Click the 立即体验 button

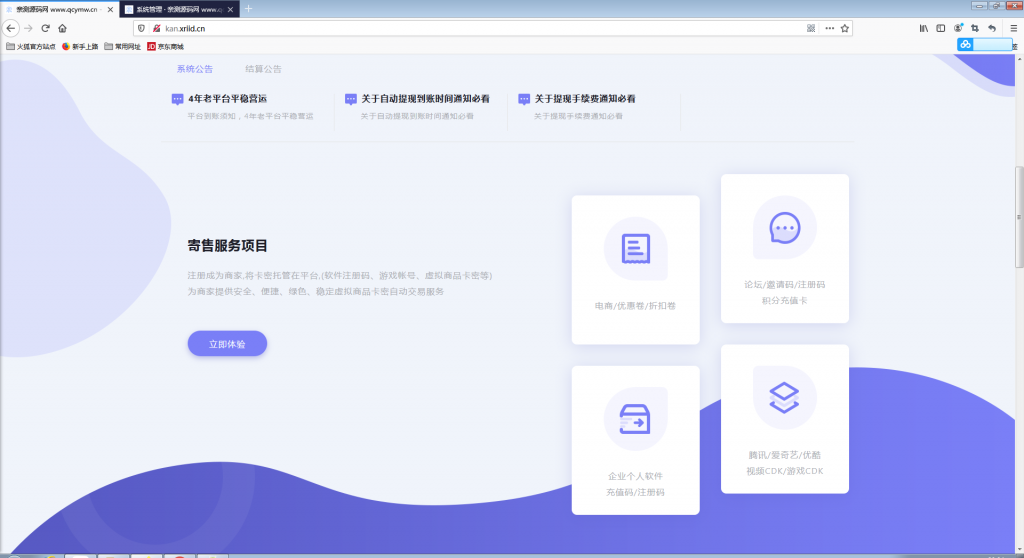[x=227, y=343]
